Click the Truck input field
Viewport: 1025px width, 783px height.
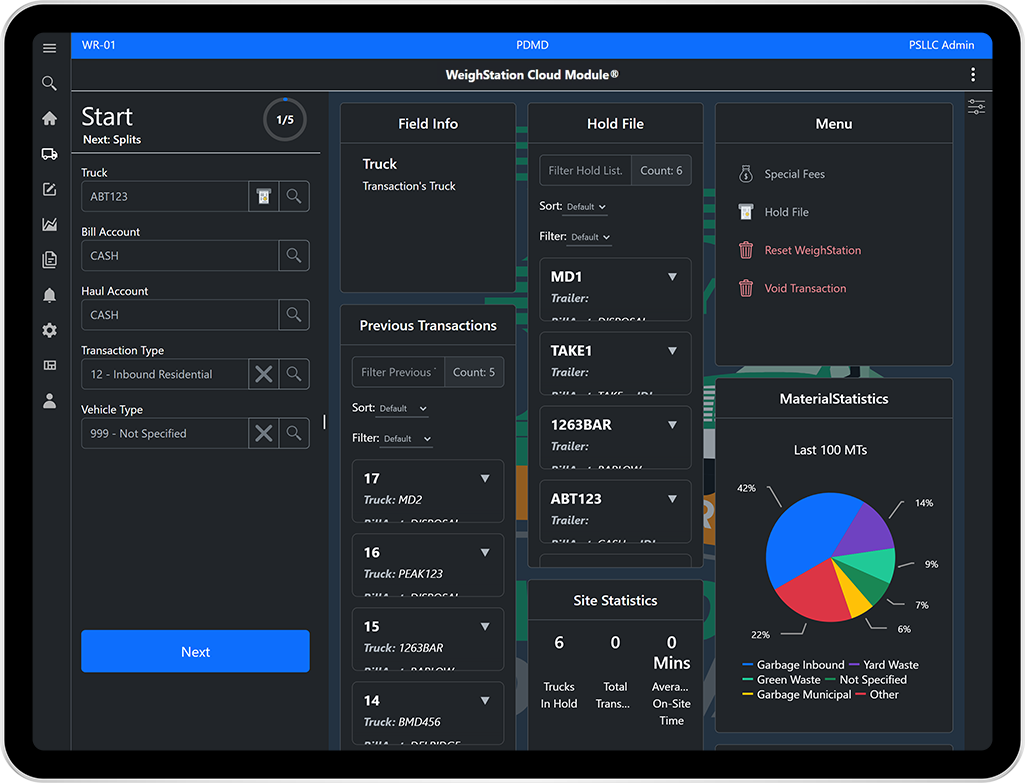(165, 196)
